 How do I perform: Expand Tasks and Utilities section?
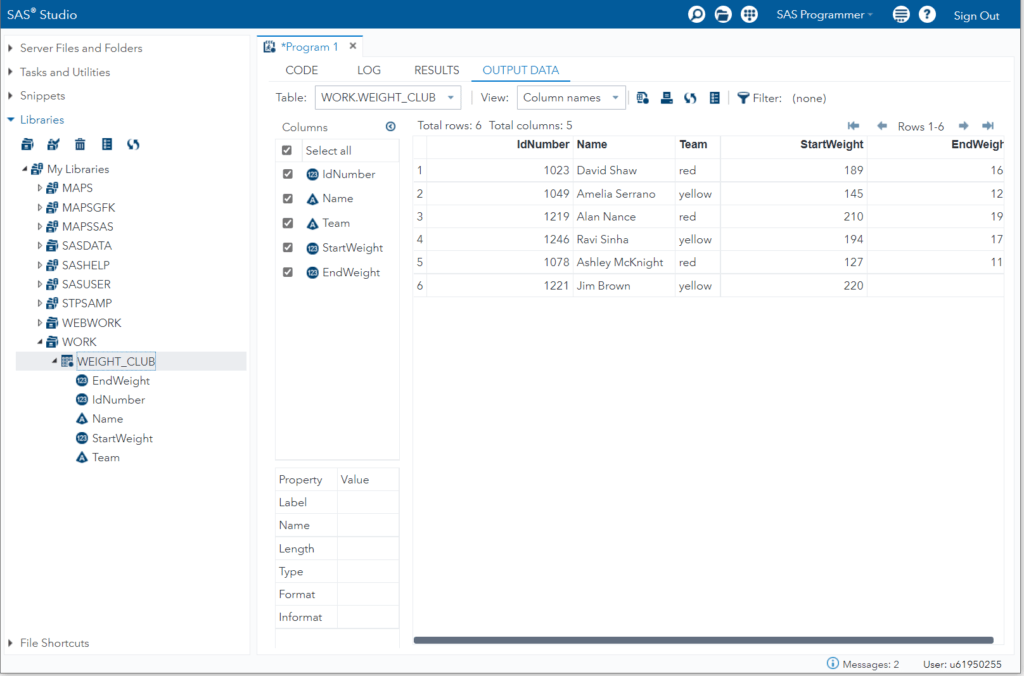10,72
